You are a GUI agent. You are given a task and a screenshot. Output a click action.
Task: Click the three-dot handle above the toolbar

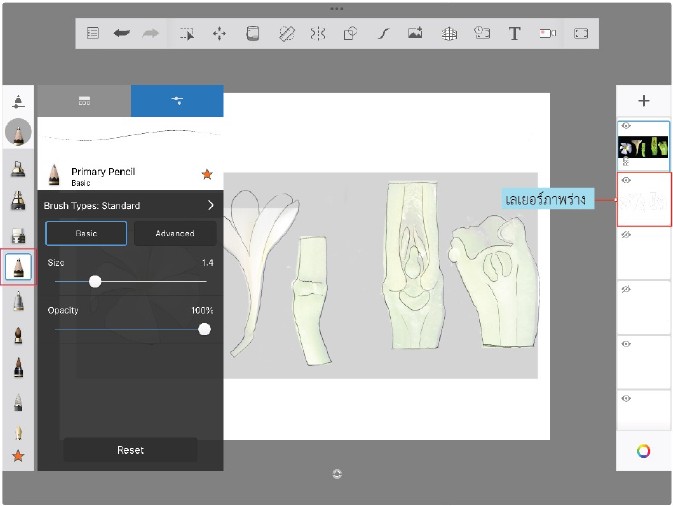pos(336,9)
